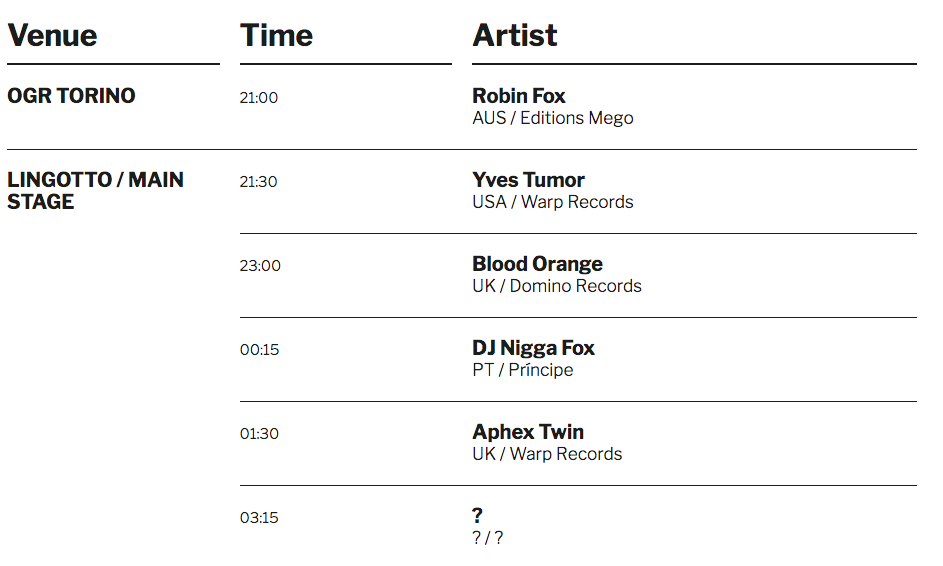943x566 pixels.
Task: Click the 03:15 time slot
Action: point(259,518)
